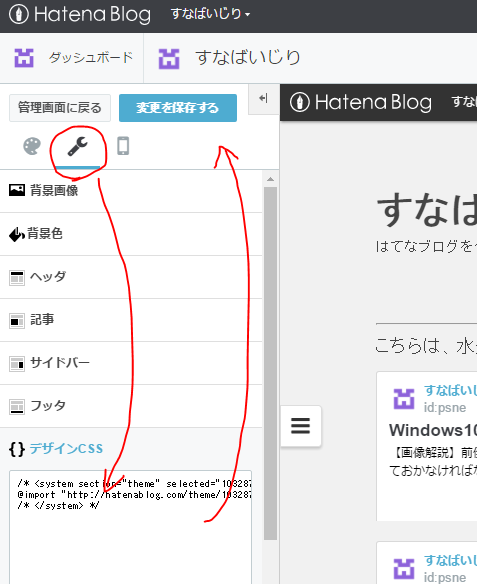477x584 pixels.
Task: Open the Windows10 article title in preview
Action: 433,431
